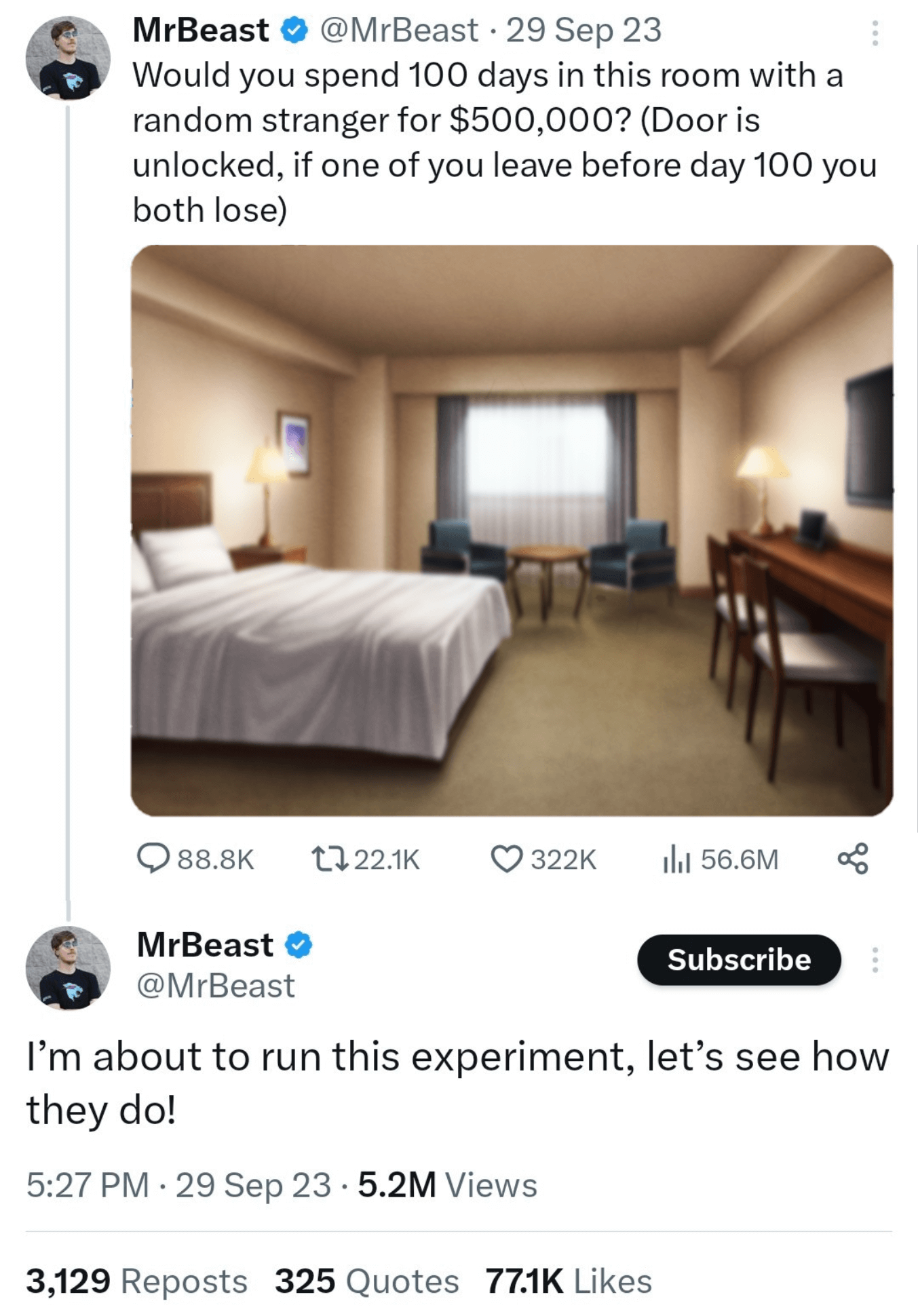Click the reply icon with 88.8K
918x1316 pixels.
tap(151, 859)
